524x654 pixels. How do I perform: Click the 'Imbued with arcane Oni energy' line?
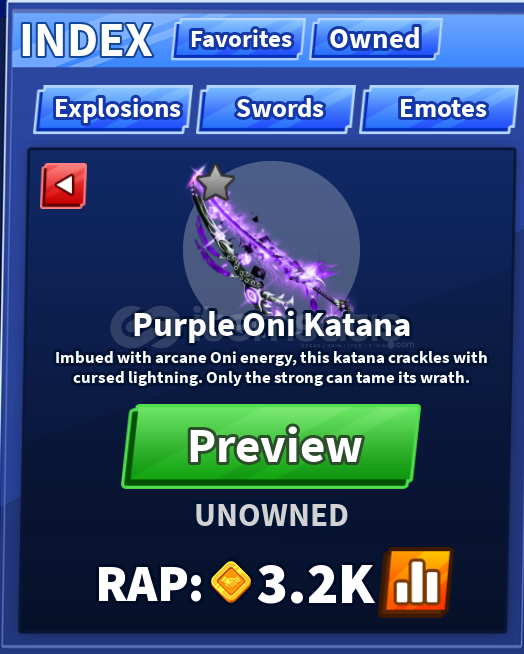pyautogui.click(x=271, y=358)
